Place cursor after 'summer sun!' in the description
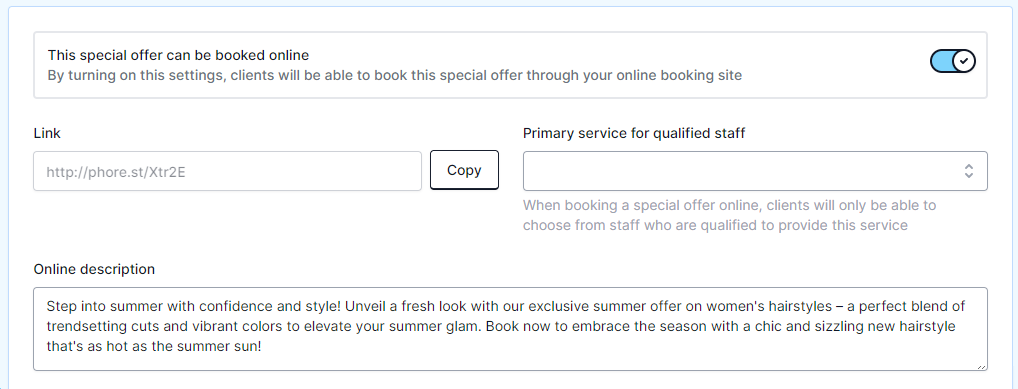The image size is (1018, 389). coord(264,347)
